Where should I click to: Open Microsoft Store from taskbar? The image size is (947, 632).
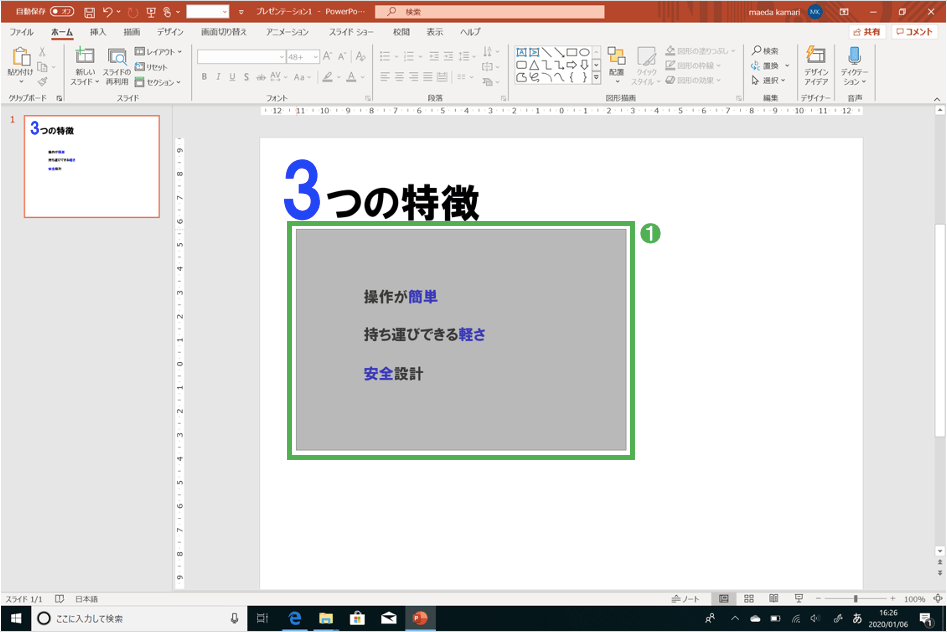tap(358, 618)
